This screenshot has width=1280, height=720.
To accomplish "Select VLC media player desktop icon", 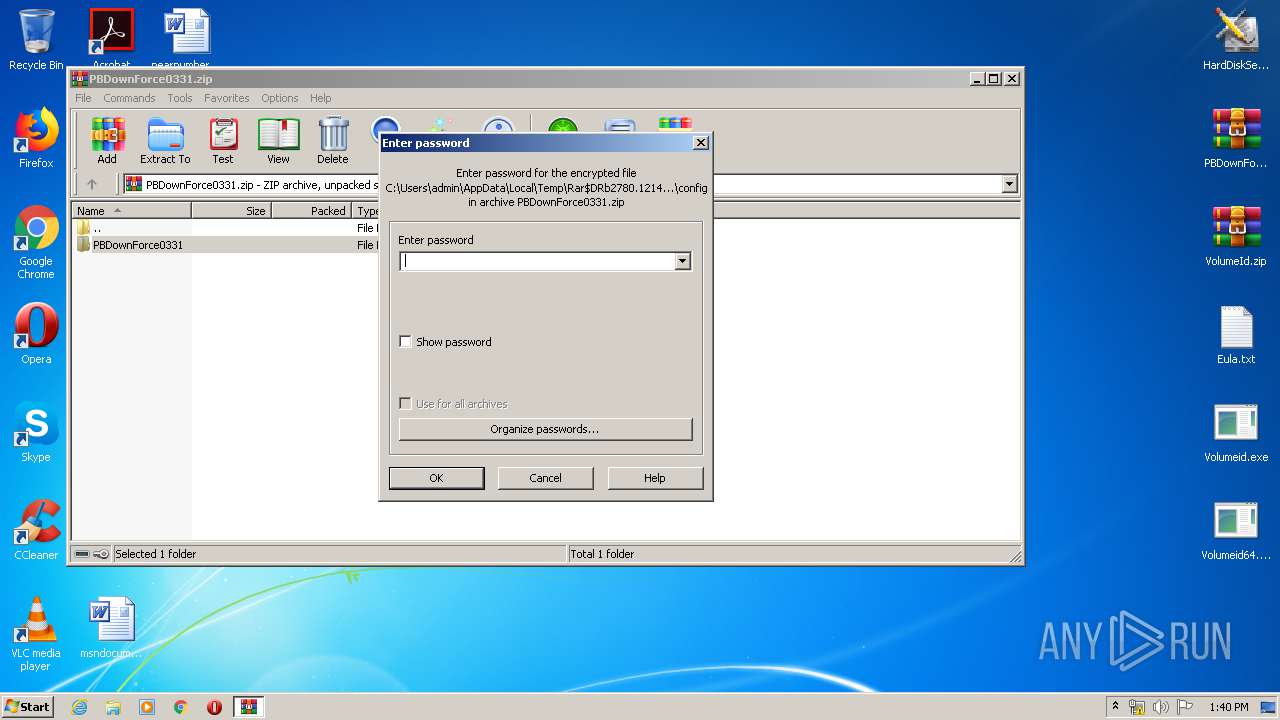I will tap(36, 634).
